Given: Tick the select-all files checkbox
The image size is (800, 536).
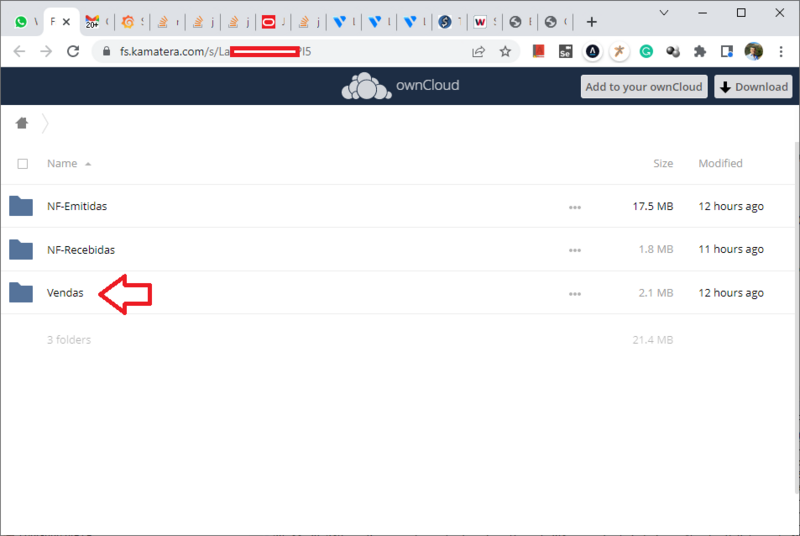Looking at the screenshot, I should click(22, 164).
